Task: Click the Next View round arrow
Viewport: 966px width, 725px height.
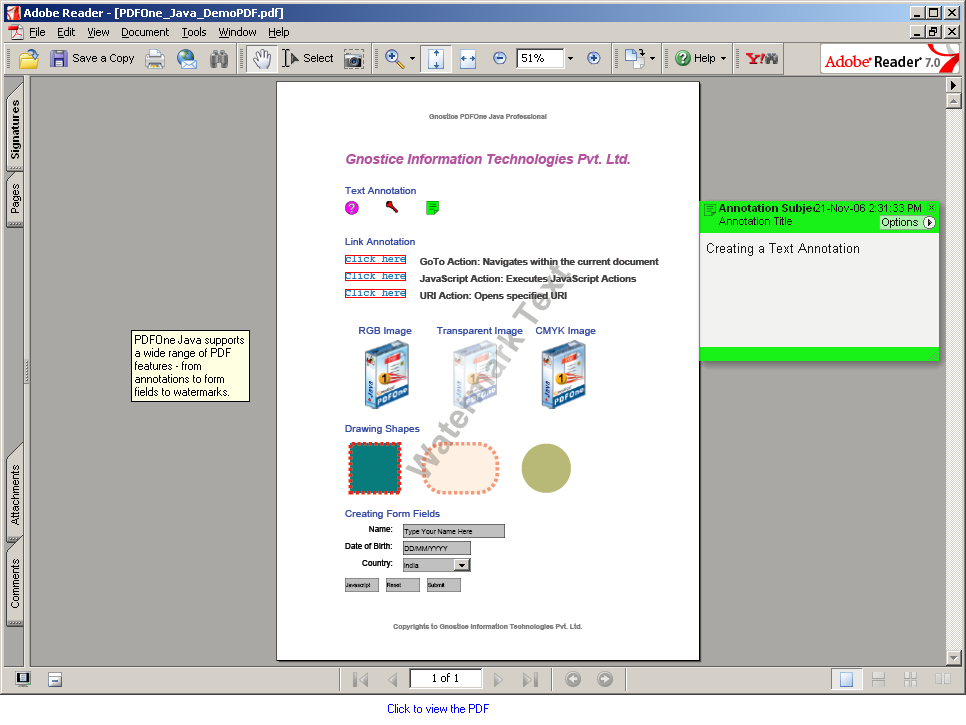Action: coord(605,679)
